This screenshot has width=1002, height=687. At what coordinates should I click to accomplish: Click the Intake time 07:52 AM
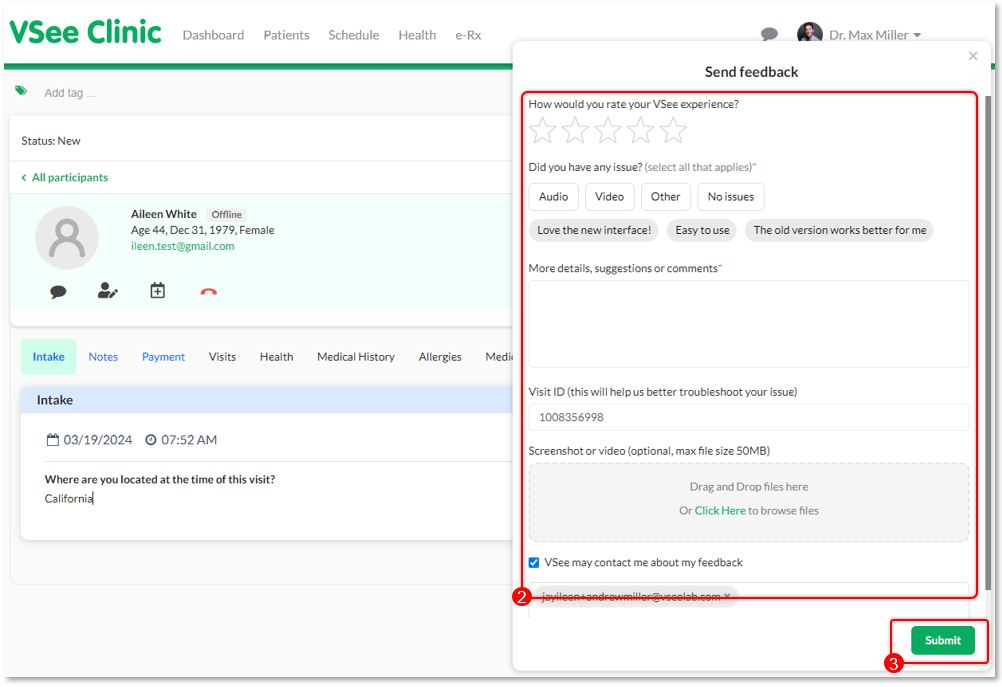(x=181, y=440)
